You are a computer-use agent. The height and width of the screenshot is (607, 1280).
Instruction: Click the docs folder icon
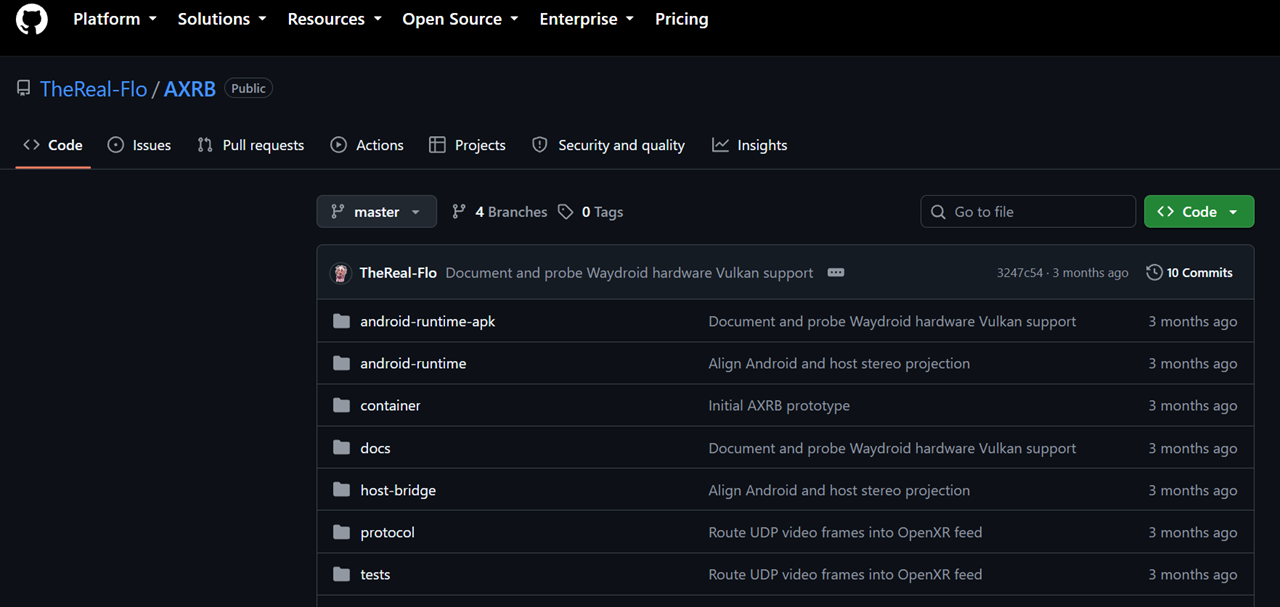coord(342,448)
